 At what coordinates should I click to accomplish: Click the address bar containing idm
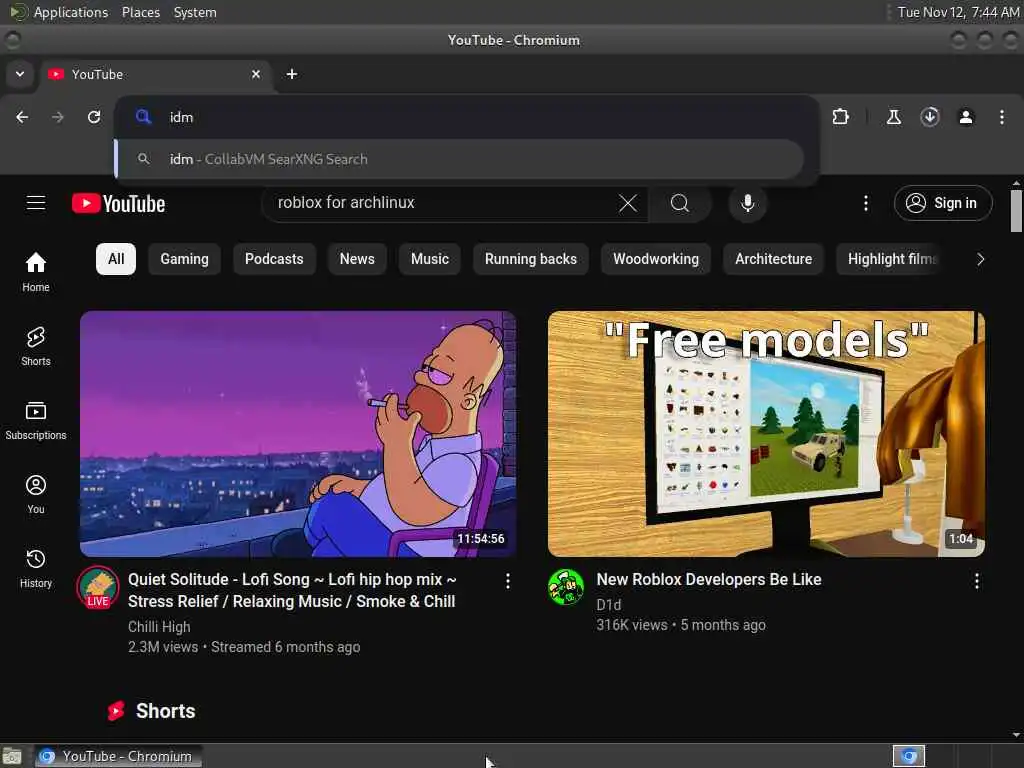click(x=466, y=117)
